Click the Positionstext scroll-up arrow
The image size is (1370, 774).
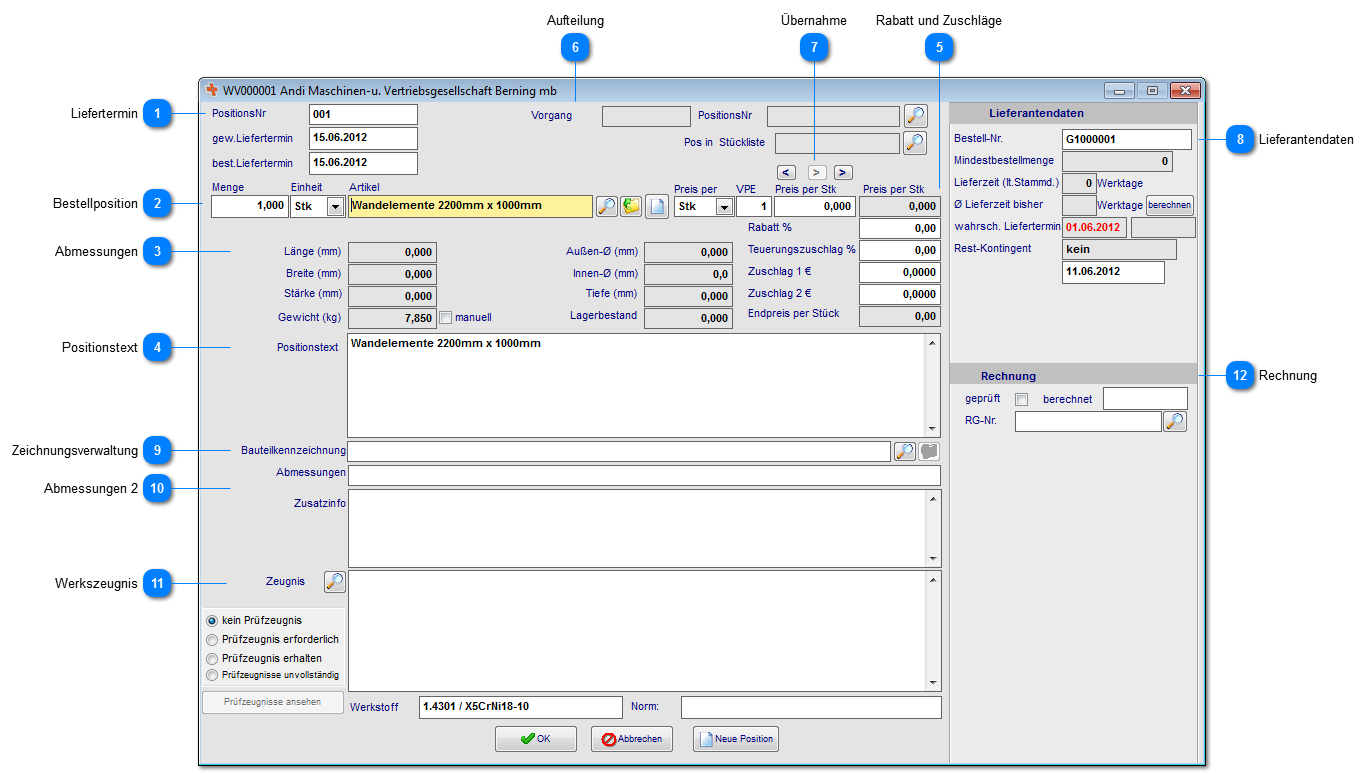[933, 344]
